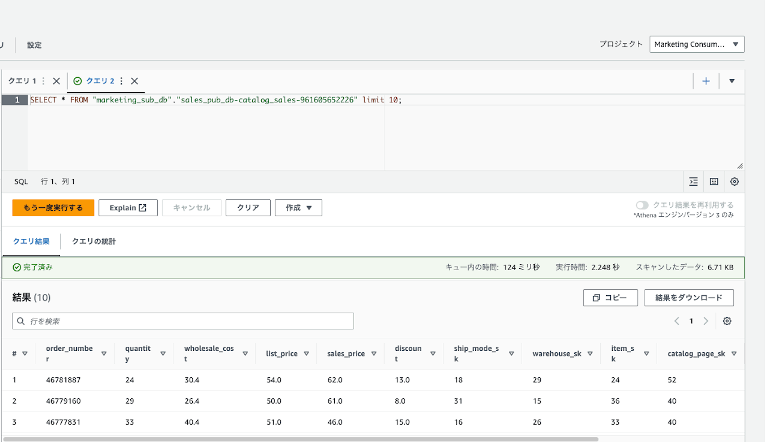Viewport: 765px width, 442px height.
Task: Click the horizontal results scrollbar
Action: coord(301,439)
